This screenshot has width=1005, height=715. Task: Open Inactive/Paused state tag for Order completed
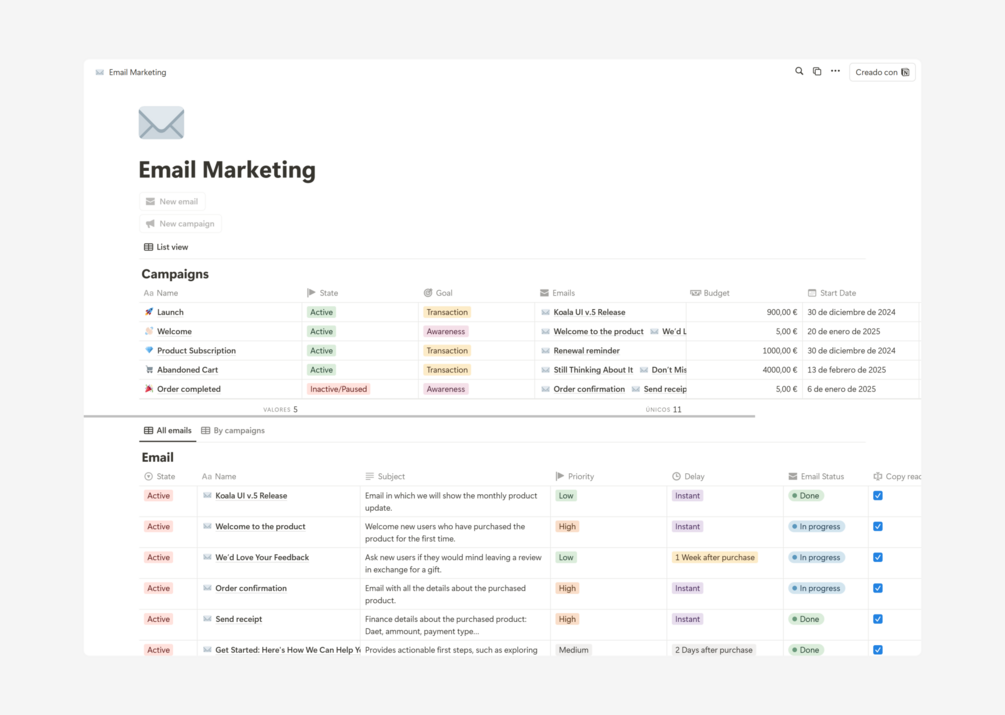click(338, 389)
